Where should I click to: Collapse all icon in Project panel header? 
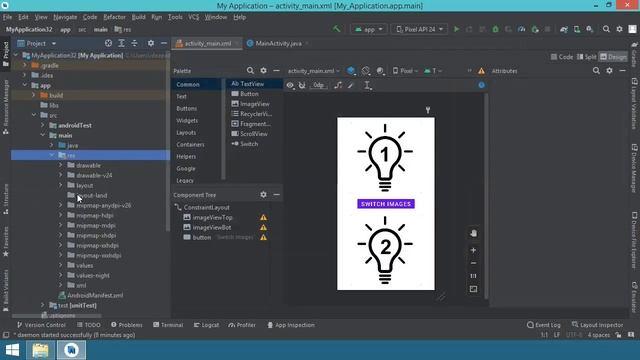point(134,43)
